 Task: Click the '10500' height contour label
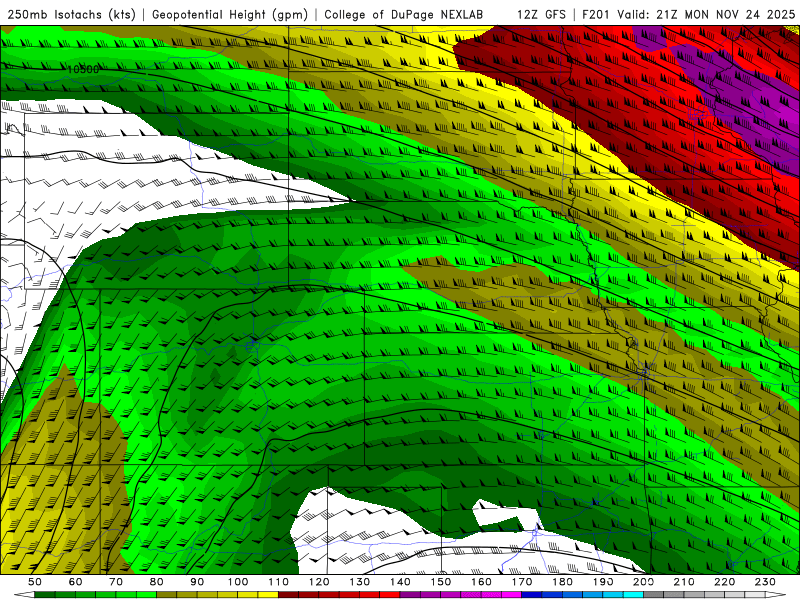pyautogui.click(x=83, y=69)
